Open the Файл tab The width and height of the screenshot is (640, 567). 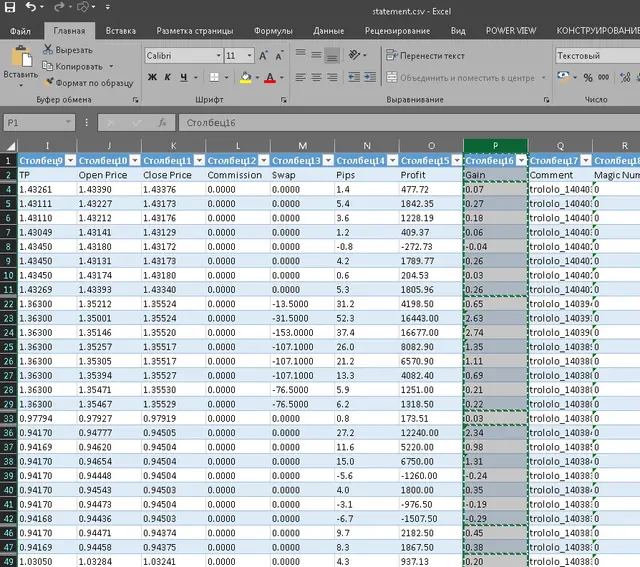click(20, 31)
